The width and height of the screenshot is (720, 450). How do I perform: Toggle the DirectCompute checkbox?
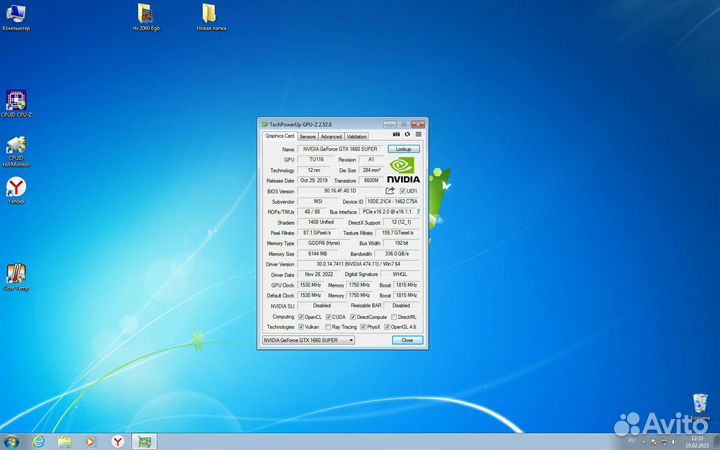click(x=353, y=317)
